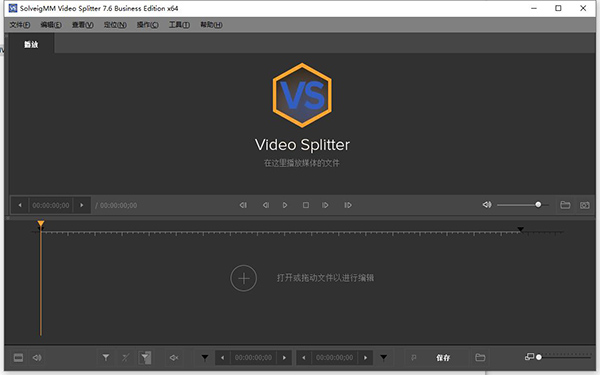600x375 pixels.
Task: Increase the fragment start time with right arrow
Action: (x=284, y=358)
